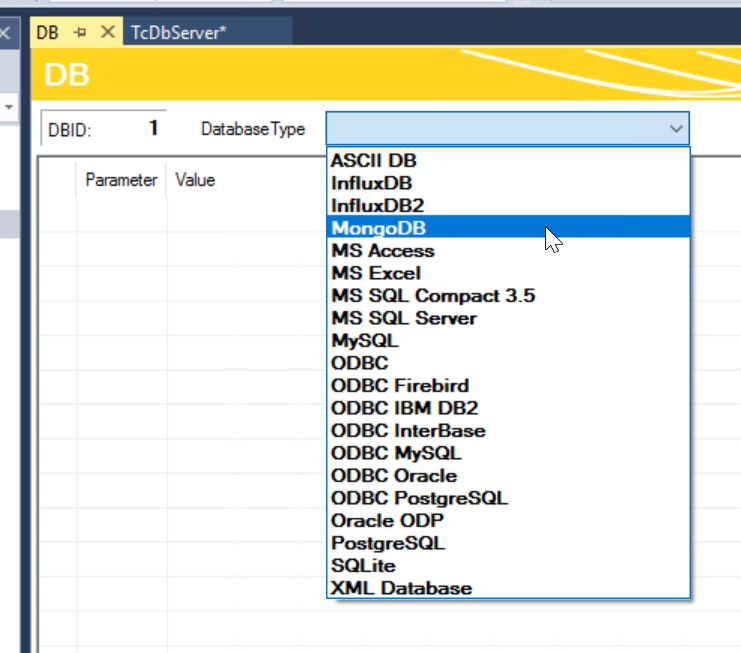The height and width of the screenshot is (653, 741).
Task: Open the left panel dropdown arrow
Action: coord(9,107)
